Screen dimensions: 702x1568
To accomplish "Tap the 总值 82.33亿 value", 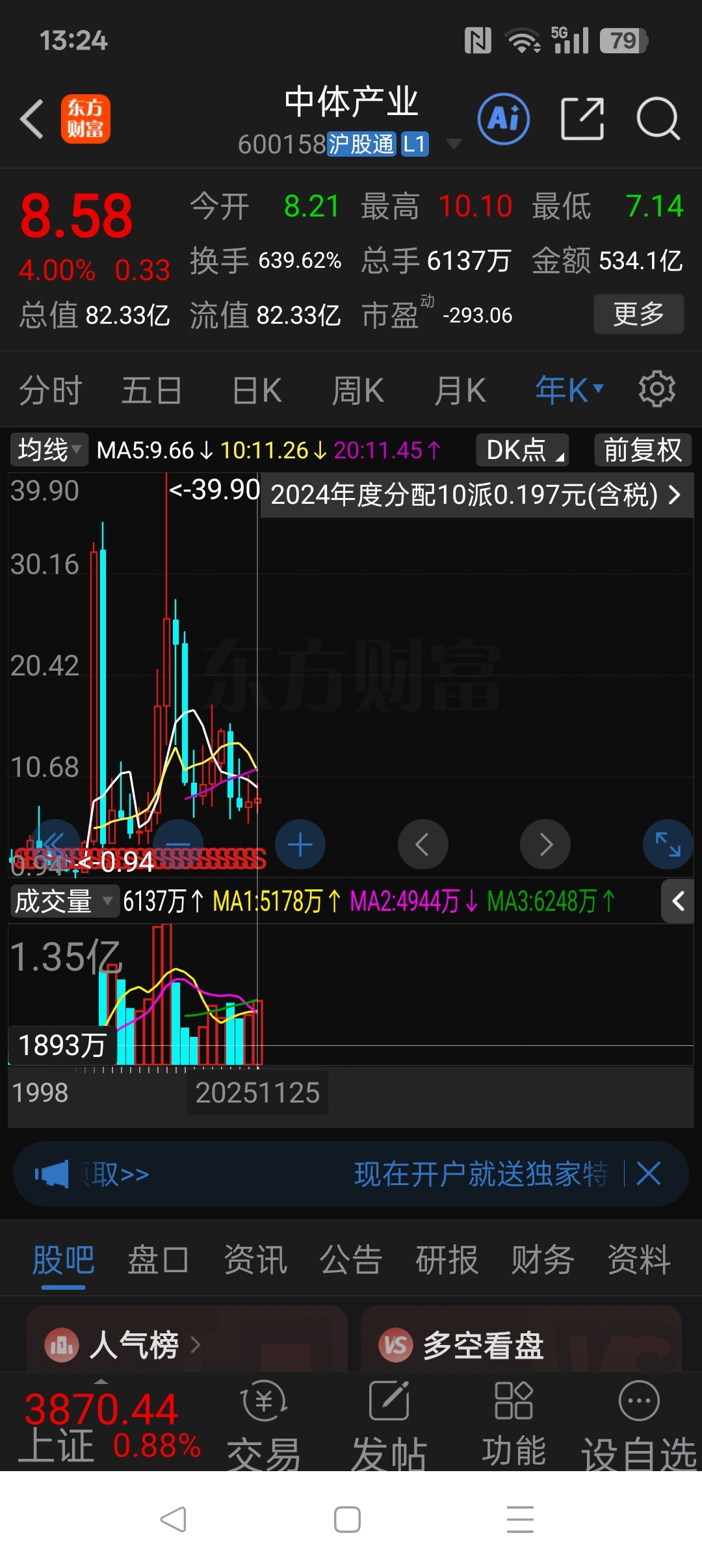I will coord(127,315).
